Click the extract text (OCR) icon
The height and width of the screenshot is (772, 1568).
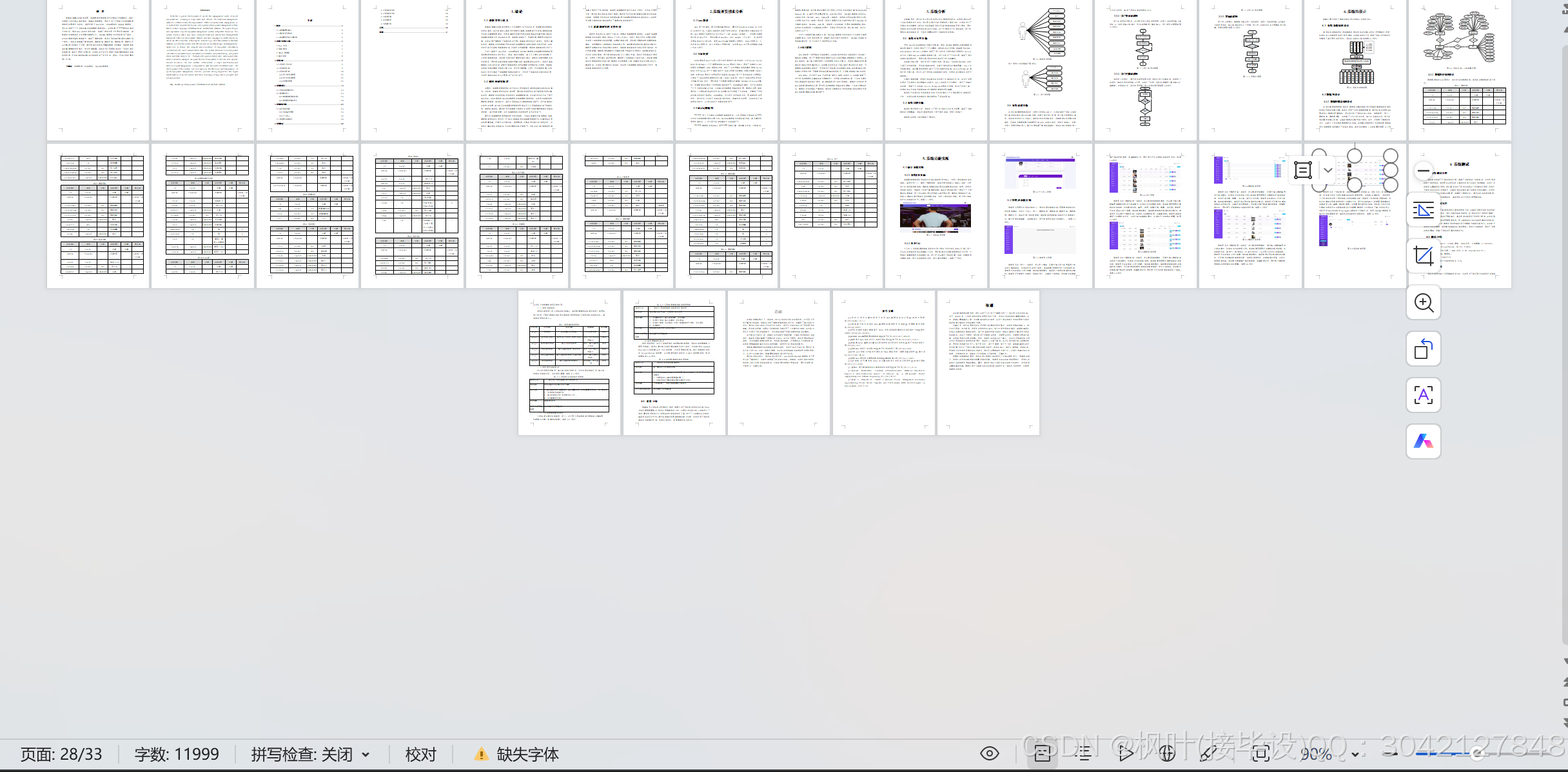[x=1424, y=395]
